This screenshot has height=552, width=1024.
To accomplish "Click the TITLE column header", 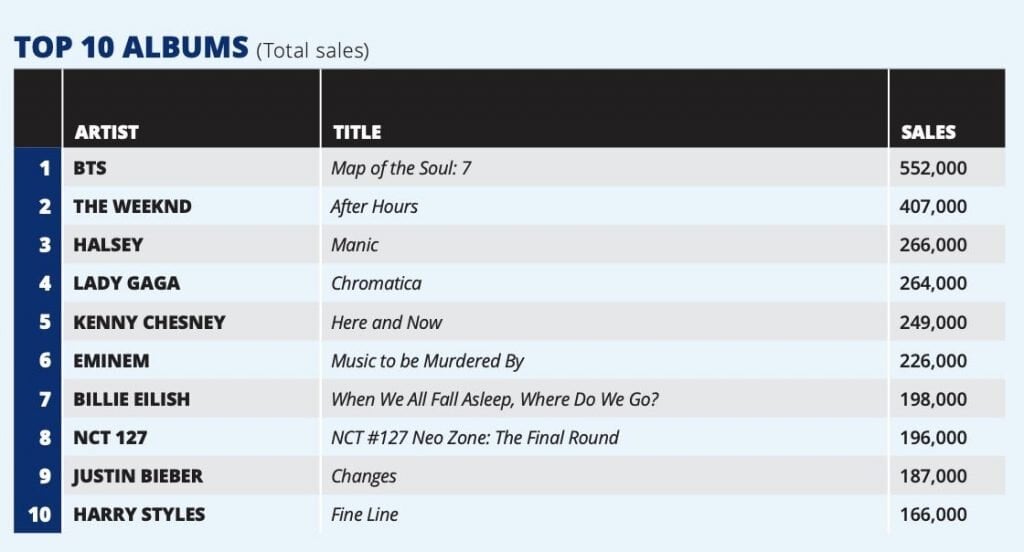I will coord(357,132).
